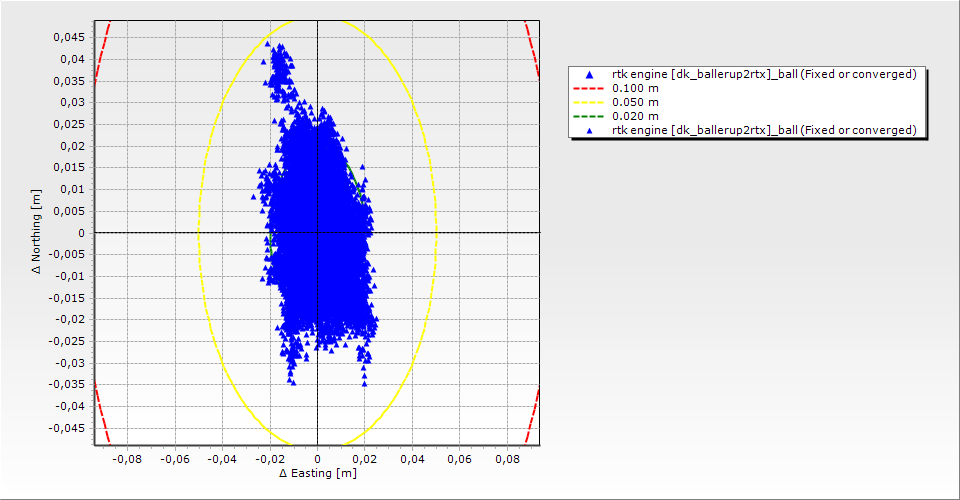The image size is (960, 500).
Task: Click the 0,06 easting axis label
Action: pyautogui.click(x=460, y=459)
